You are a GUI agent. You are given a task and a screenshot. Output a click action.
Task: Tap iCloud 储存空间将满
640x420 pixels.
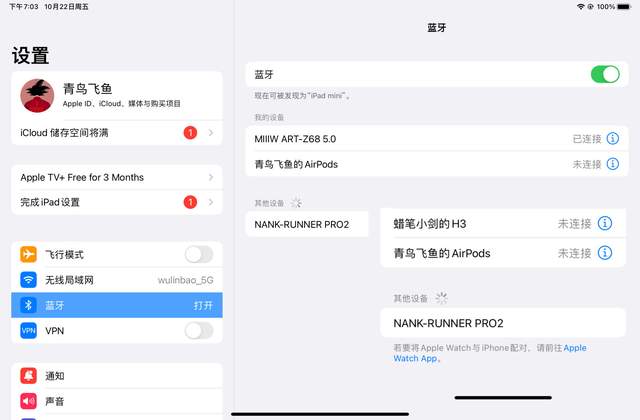(117, 133)
